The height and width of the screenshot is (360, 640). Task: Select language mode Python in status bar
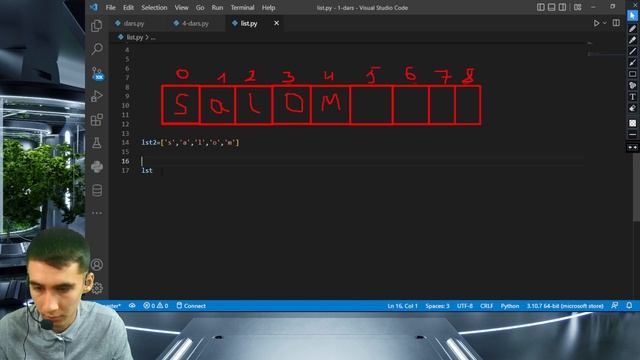[510, 306]
